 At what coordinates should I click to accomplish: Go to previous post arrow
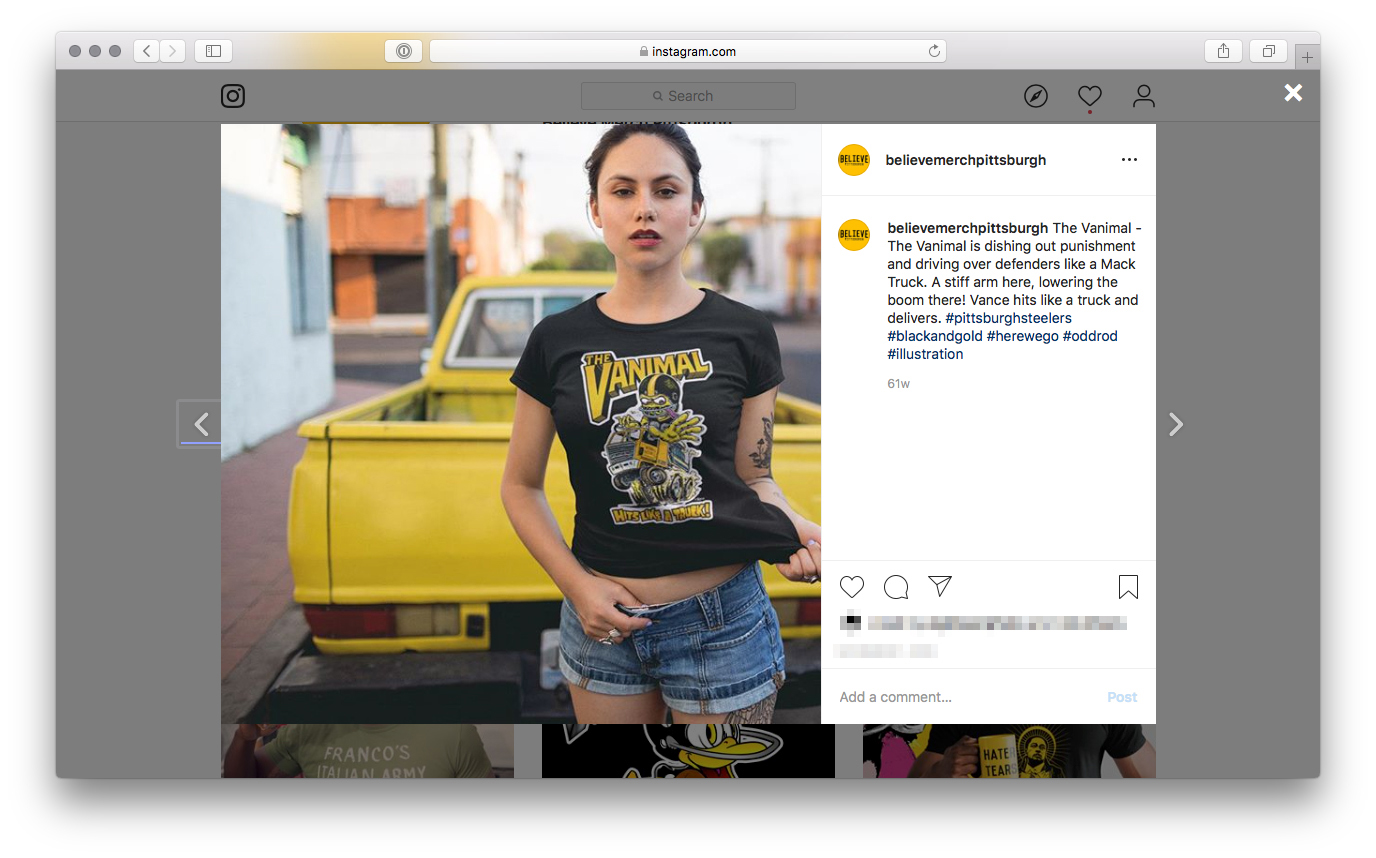coord(201,425)
